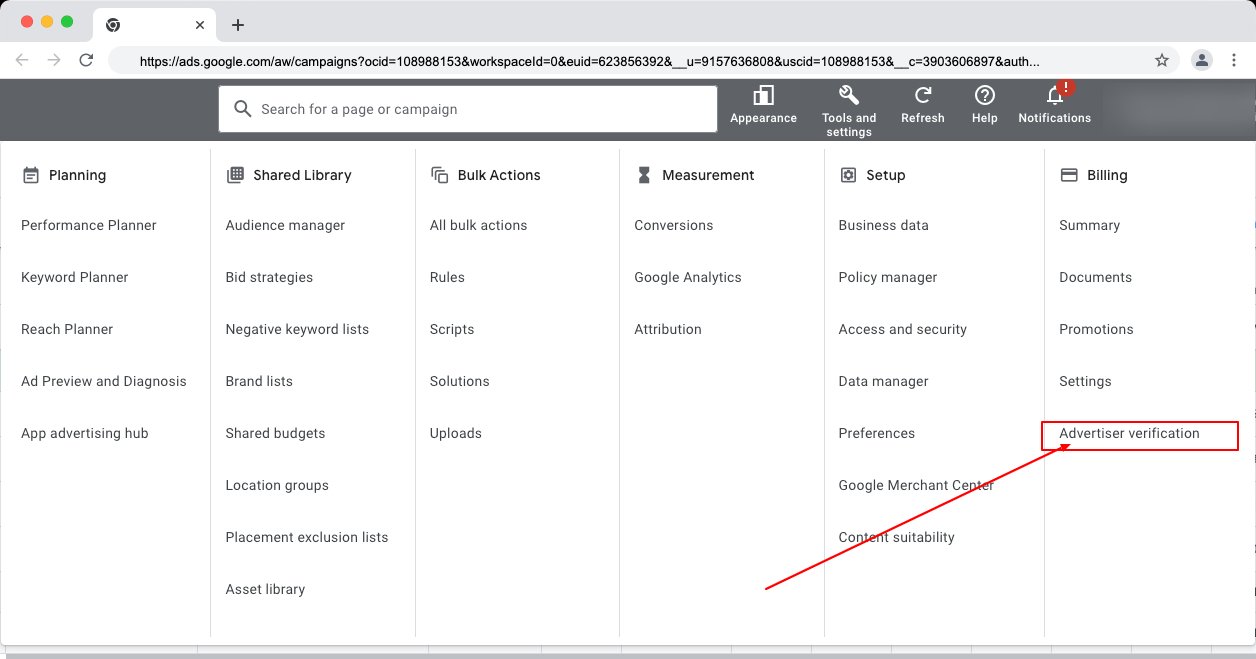Click the Planning calendar icon

click(x=30, y=175)
